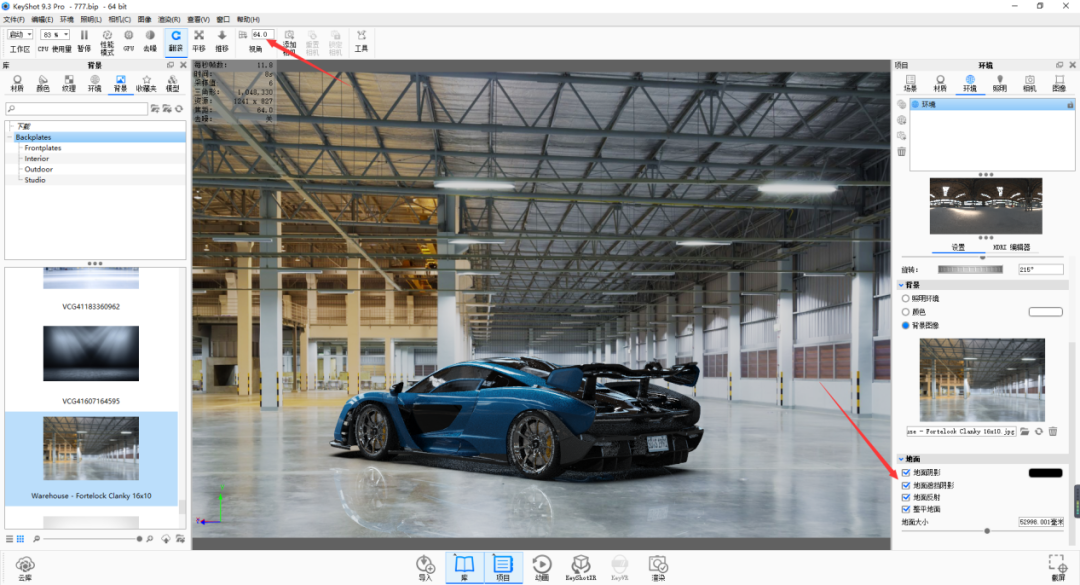Switch library to list view icon
Viewport: 1080px width, 585px height.
pos(10,539)
